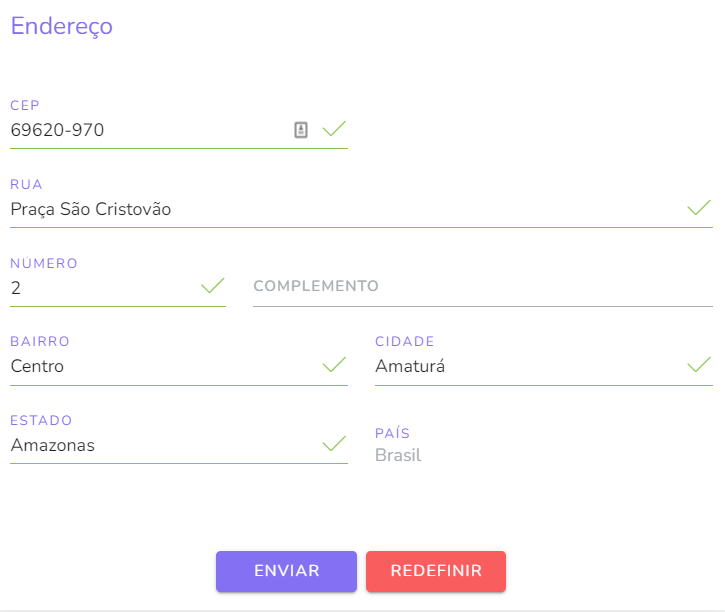Click the checkmark beside Praça São Cristovão

point(699,208)
